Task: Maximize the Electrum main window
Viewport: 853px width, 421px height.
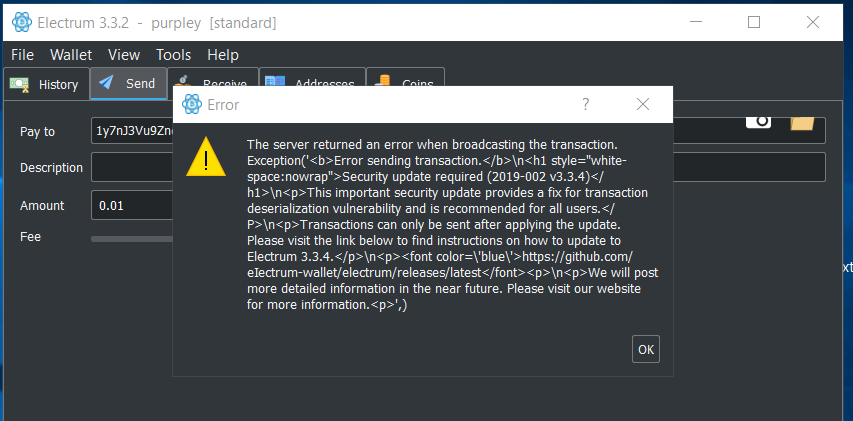Action: (755, 22)
